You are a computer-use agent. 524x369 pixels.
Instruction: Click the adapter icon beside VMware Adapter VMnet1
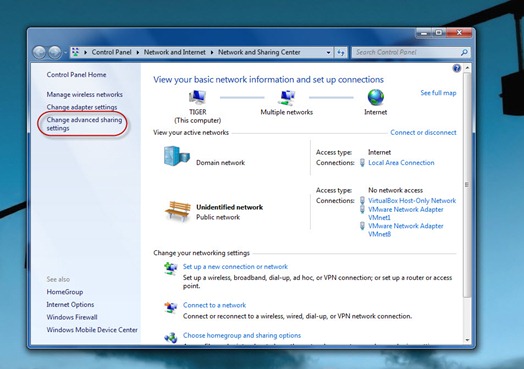coord(362,209)
